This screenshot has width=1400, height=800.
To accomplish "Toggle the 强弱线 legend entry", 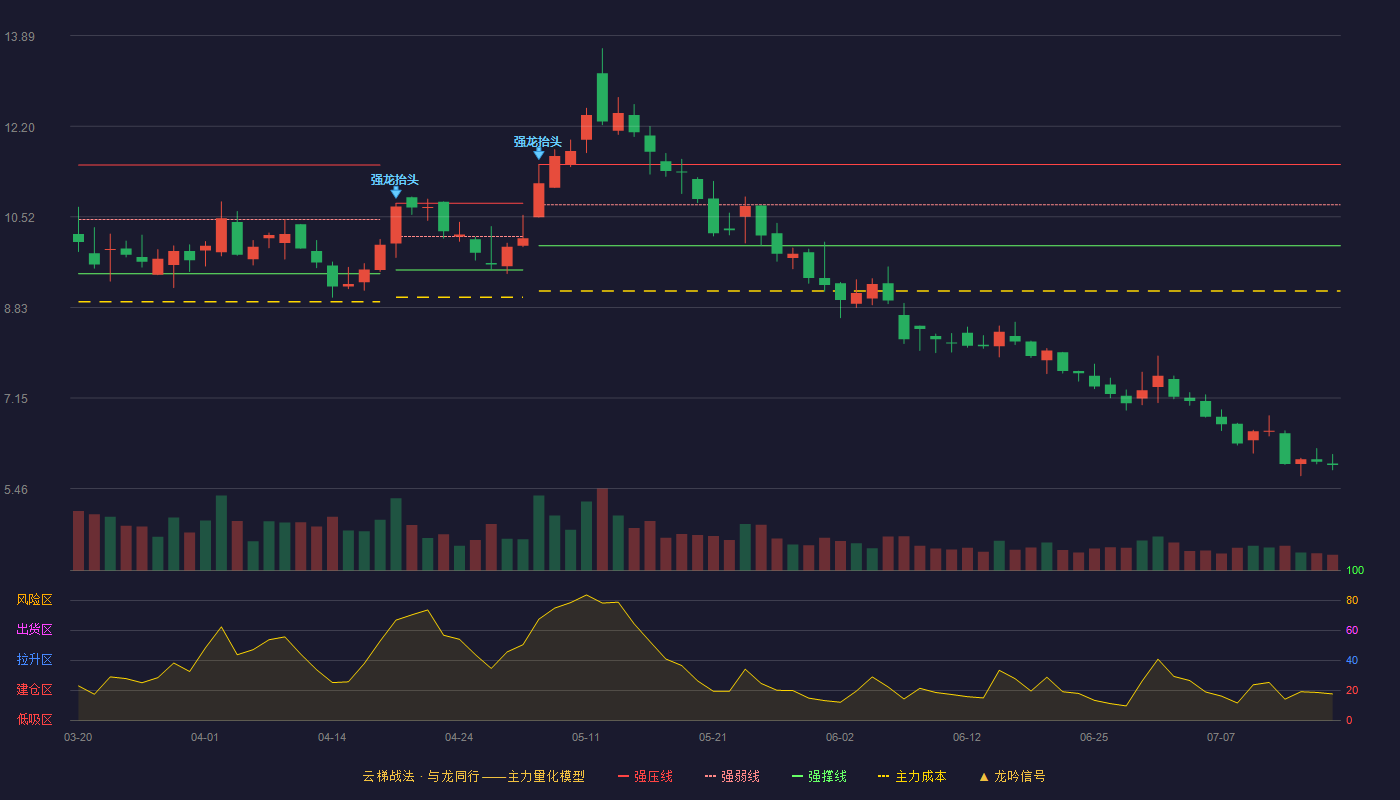I will 732,776.
